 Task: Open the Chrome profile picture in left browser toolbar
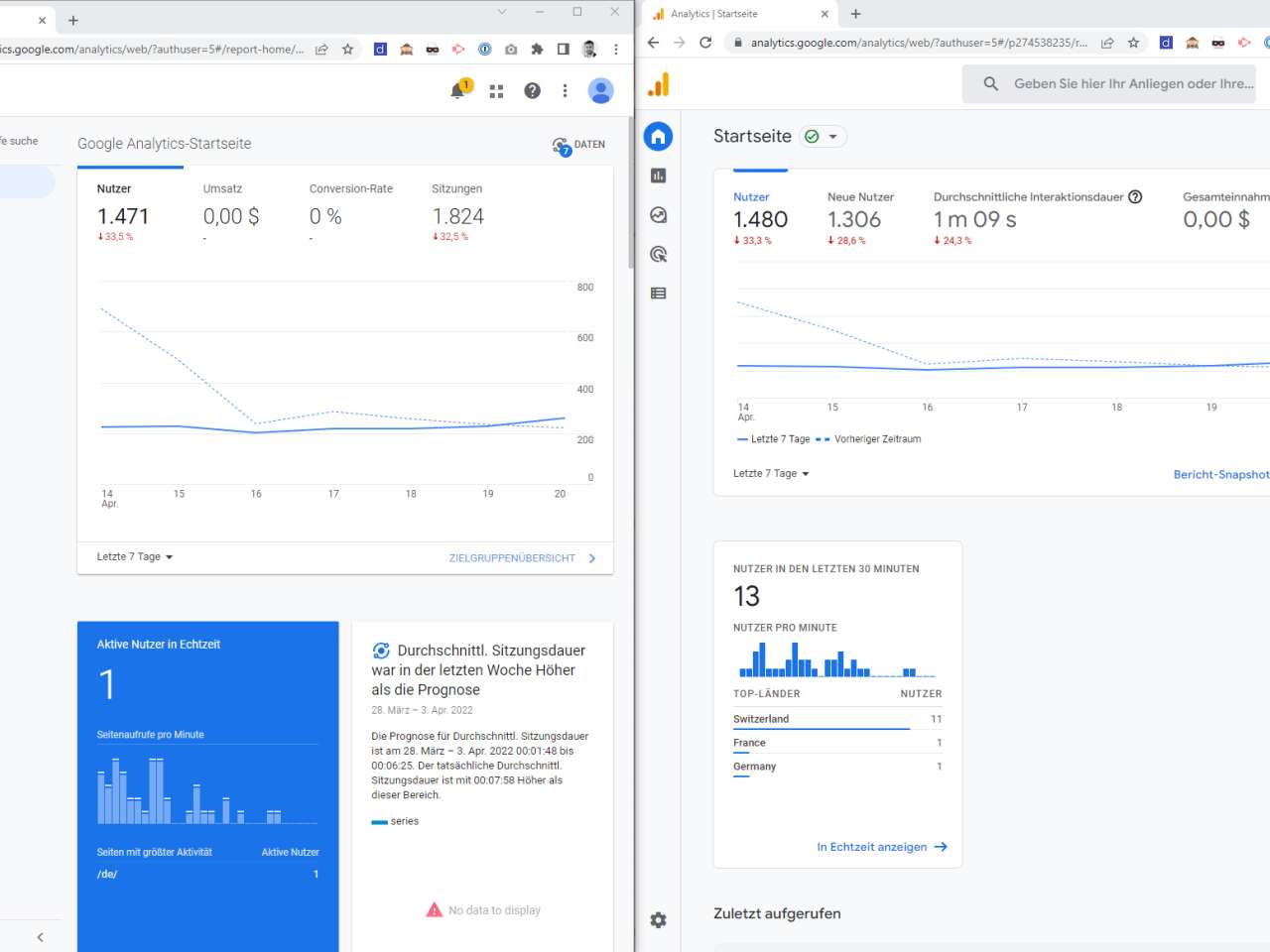coord(589,49)
